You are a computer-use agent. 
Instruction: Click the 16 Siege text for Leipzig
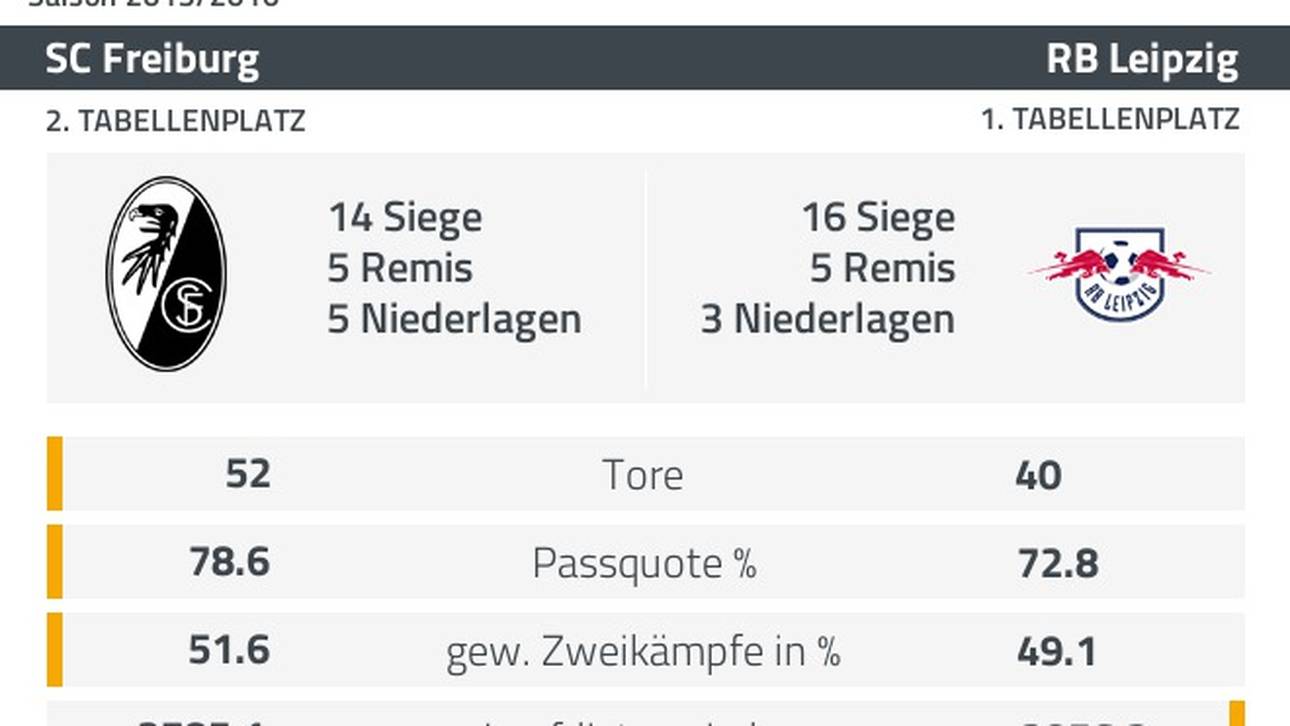click(878, 218)
